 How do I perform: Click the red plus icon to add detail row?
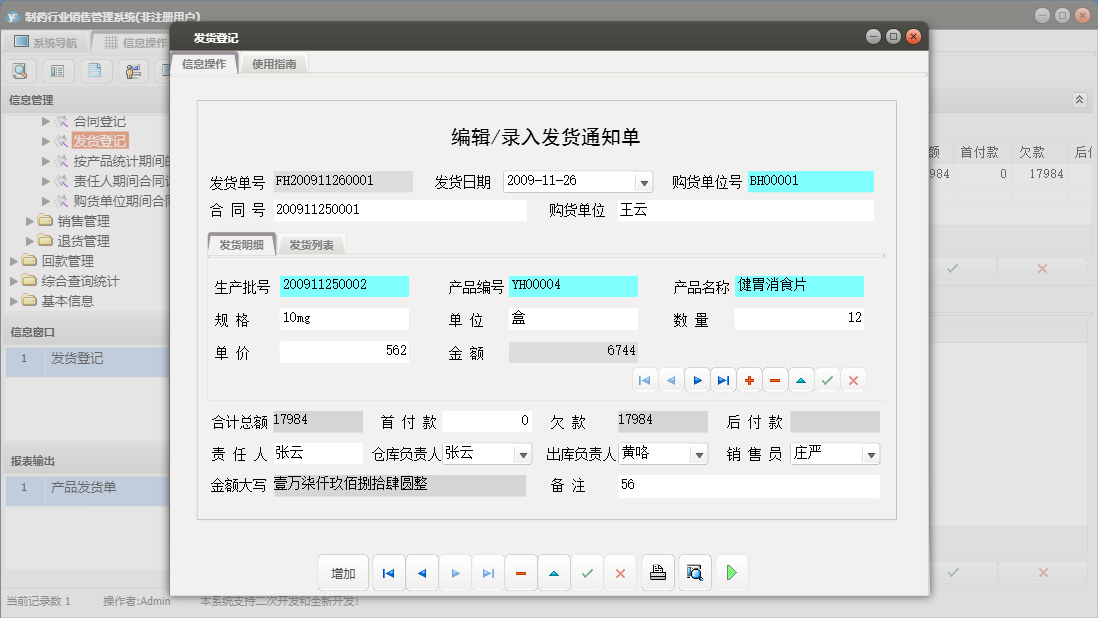[750, 380]
